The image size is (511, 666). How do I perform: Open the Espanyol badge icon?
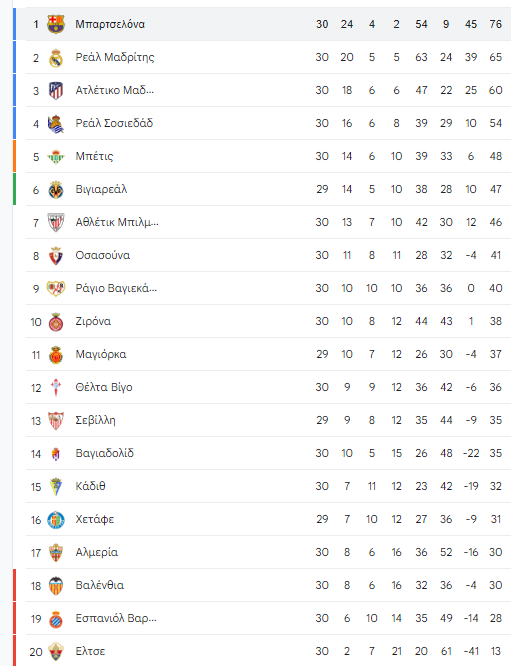56,619
